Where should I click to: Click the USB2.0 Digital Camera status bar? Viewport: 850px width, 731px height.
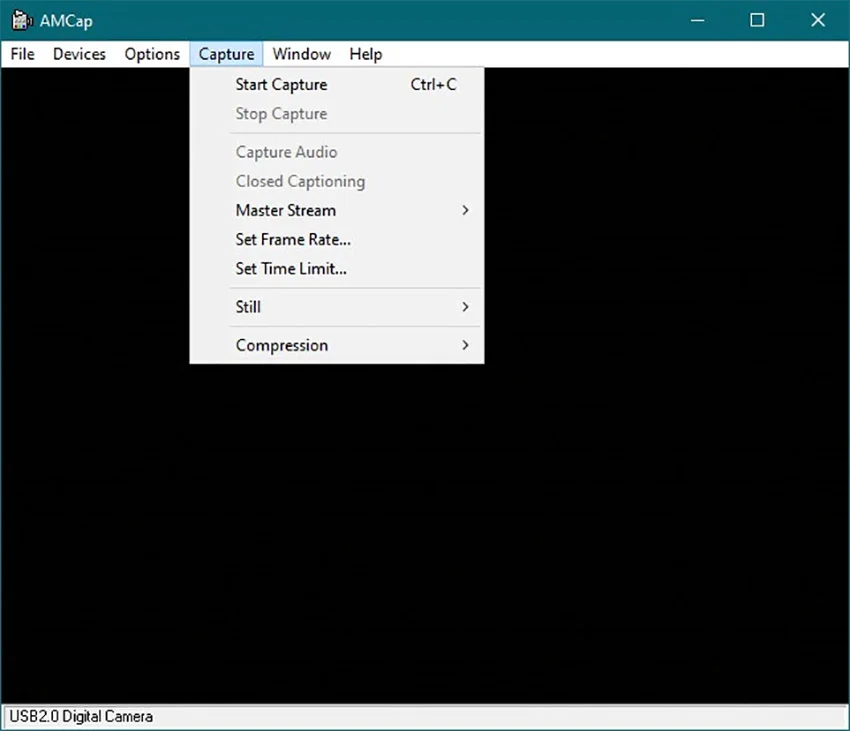click(x=82, y=716)
